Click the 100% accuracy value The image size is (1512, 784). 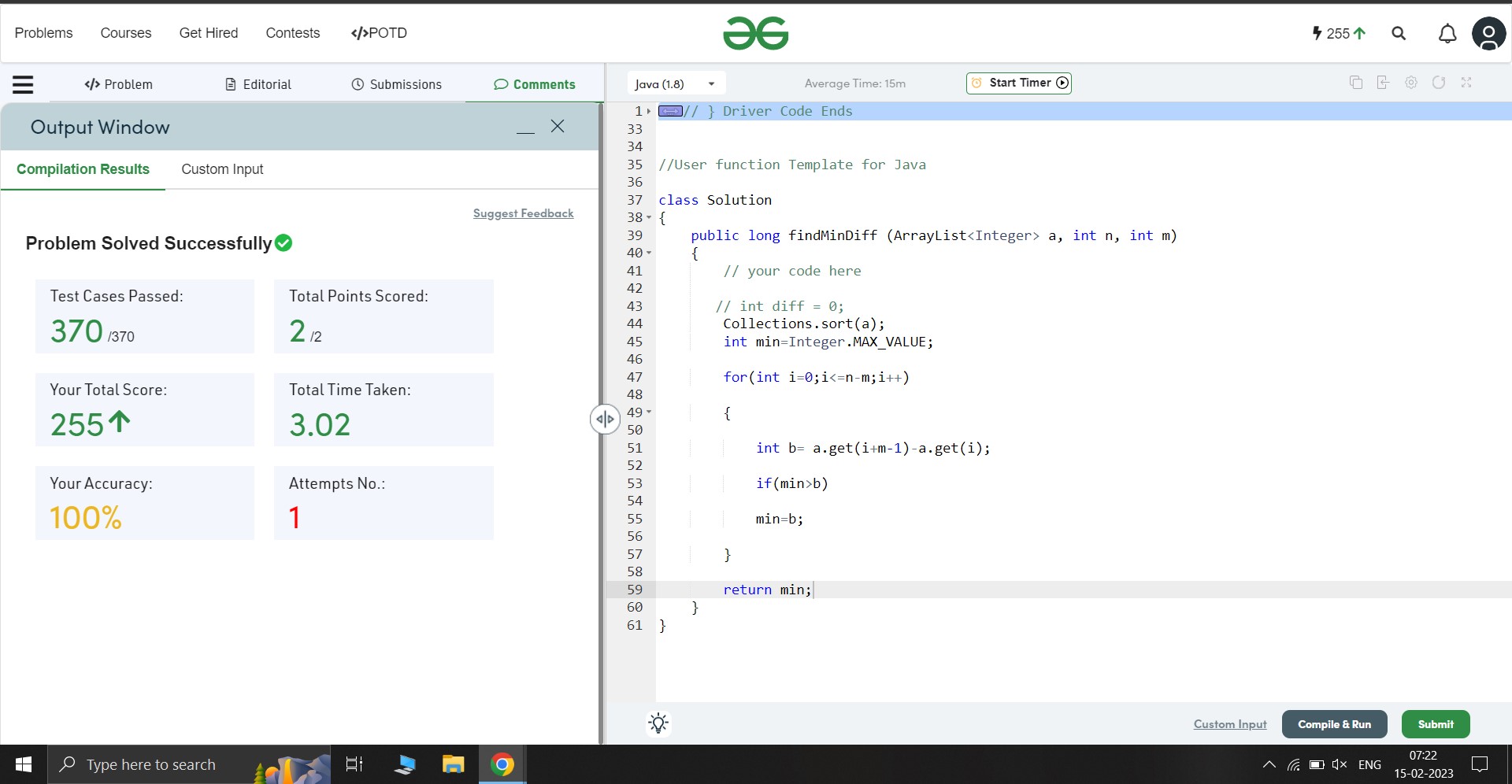86,518
